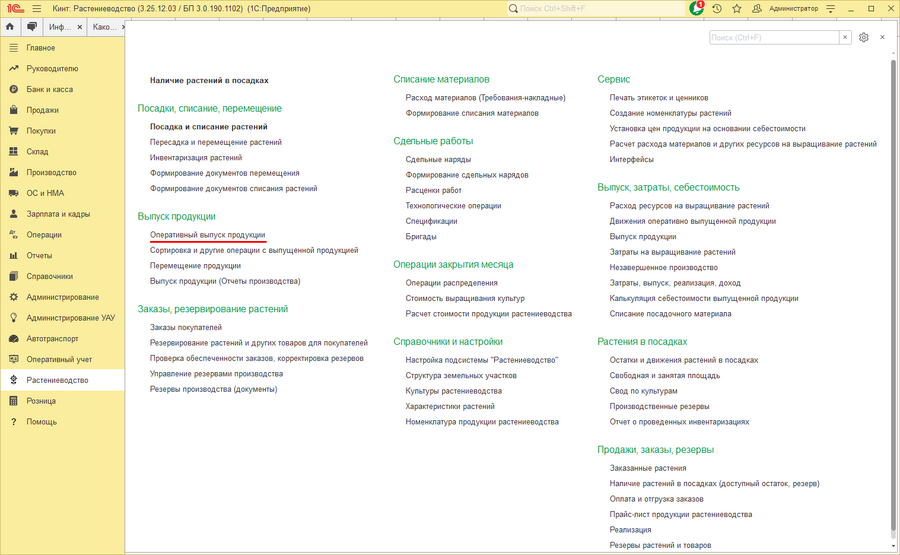Clear the menu search field X
The image size is (900, 555).
(x=845, y=37)
